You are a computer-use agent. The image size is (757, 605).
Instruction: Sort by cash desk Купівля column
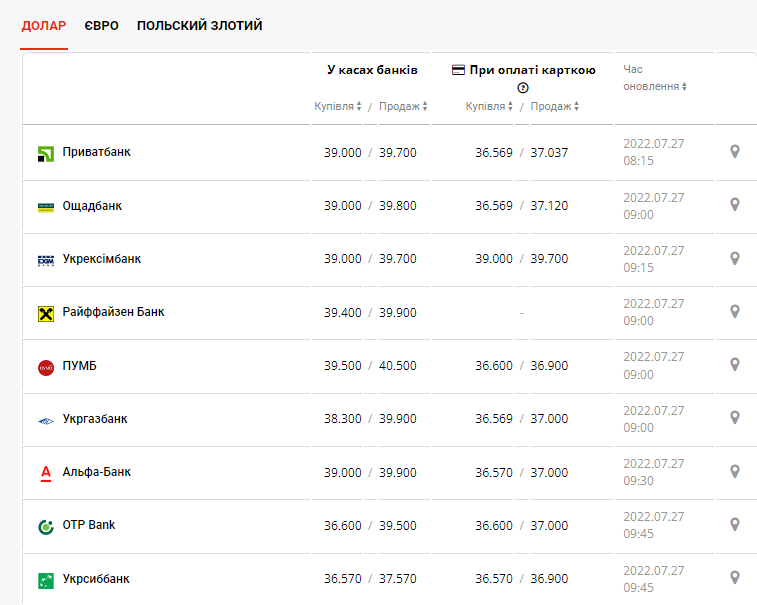coord(338,106)
